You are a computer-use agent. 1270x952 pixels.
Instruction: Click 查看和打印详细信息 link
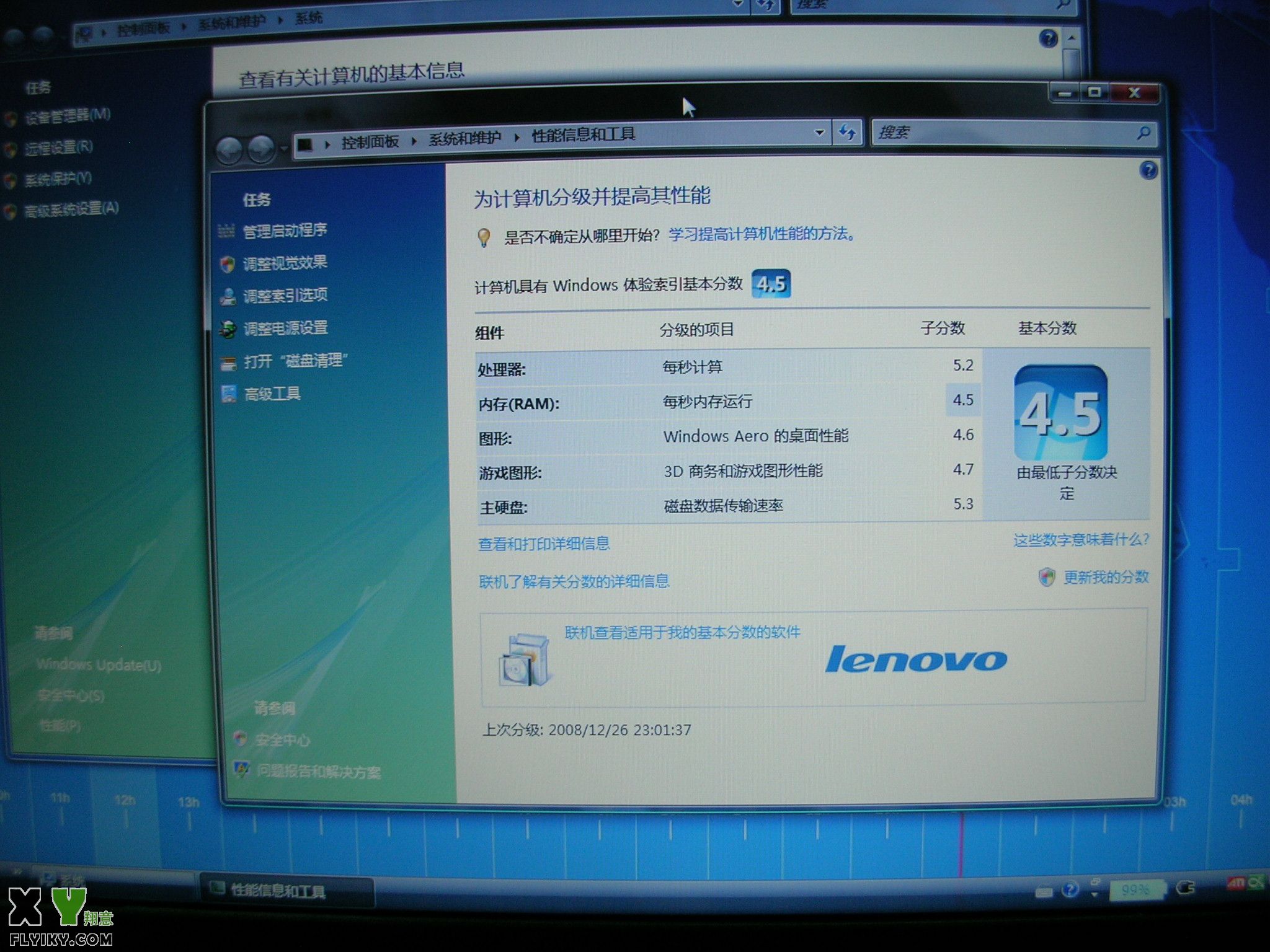(544, 544)
